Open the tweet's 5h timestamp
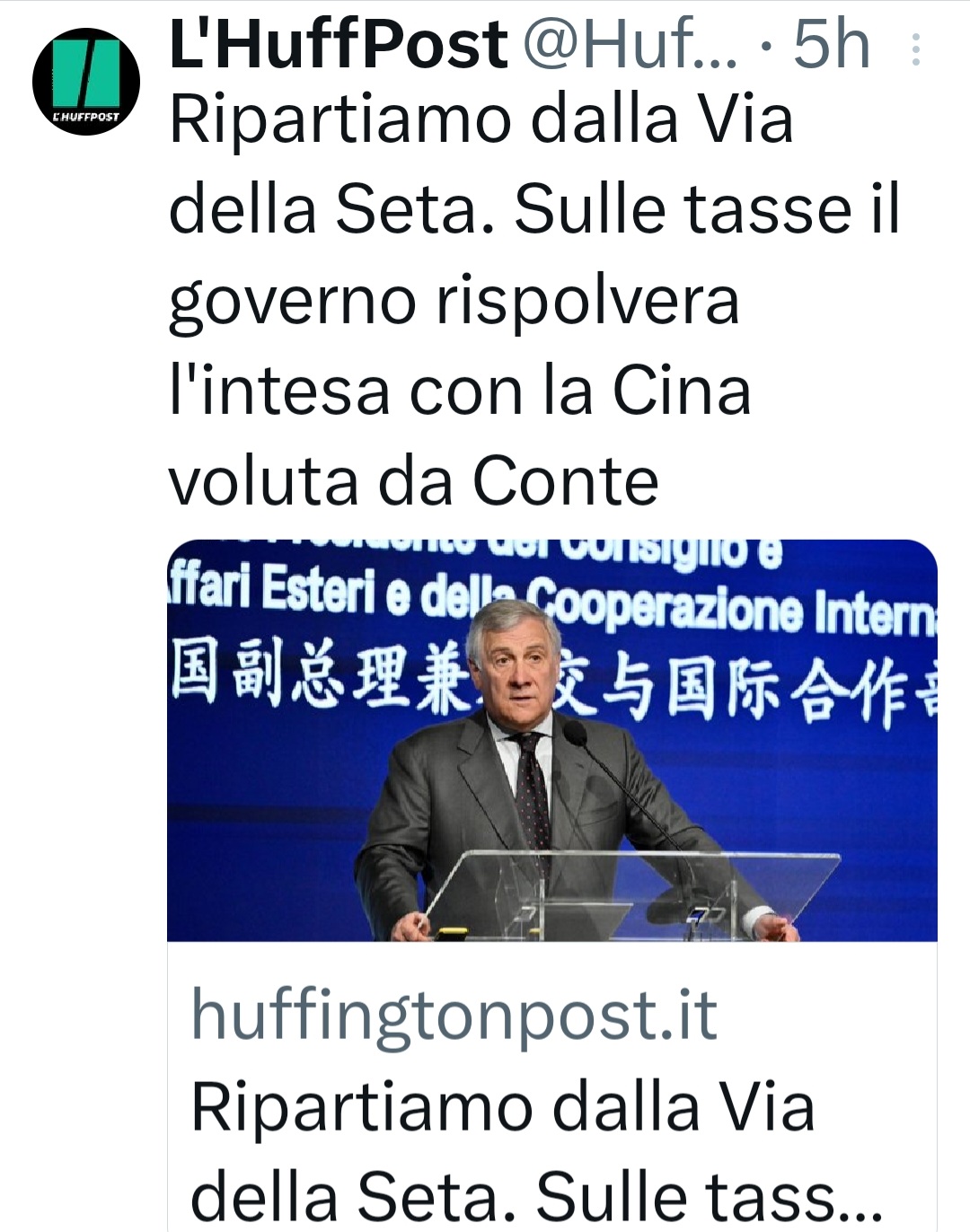 (x=832, y=44)
